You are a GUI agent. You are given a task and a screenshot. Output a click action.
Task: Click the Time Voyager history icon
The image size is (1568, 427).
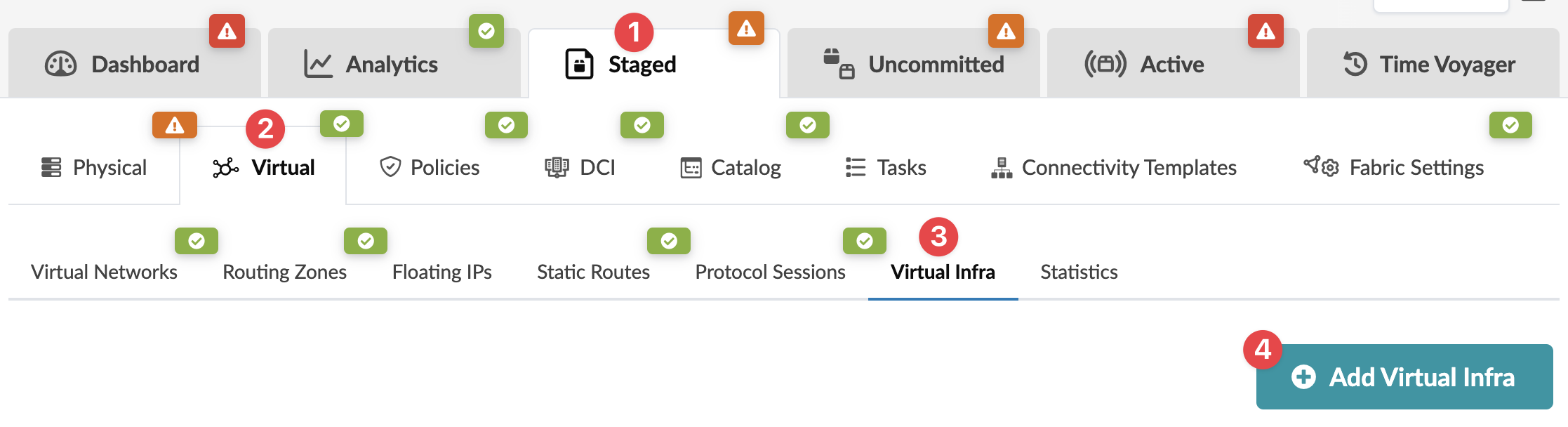point(1355,65)
